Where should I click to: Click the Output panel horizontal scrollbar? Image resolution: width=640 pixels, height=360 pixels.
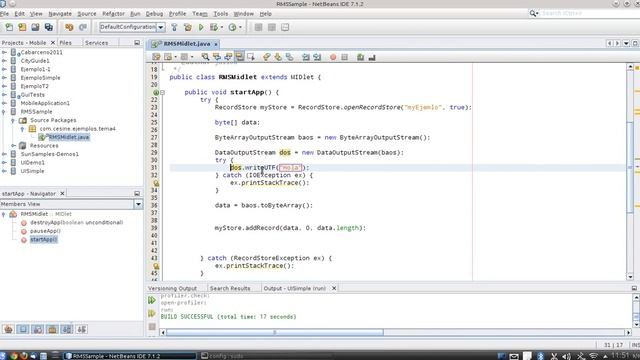point(275,332)
